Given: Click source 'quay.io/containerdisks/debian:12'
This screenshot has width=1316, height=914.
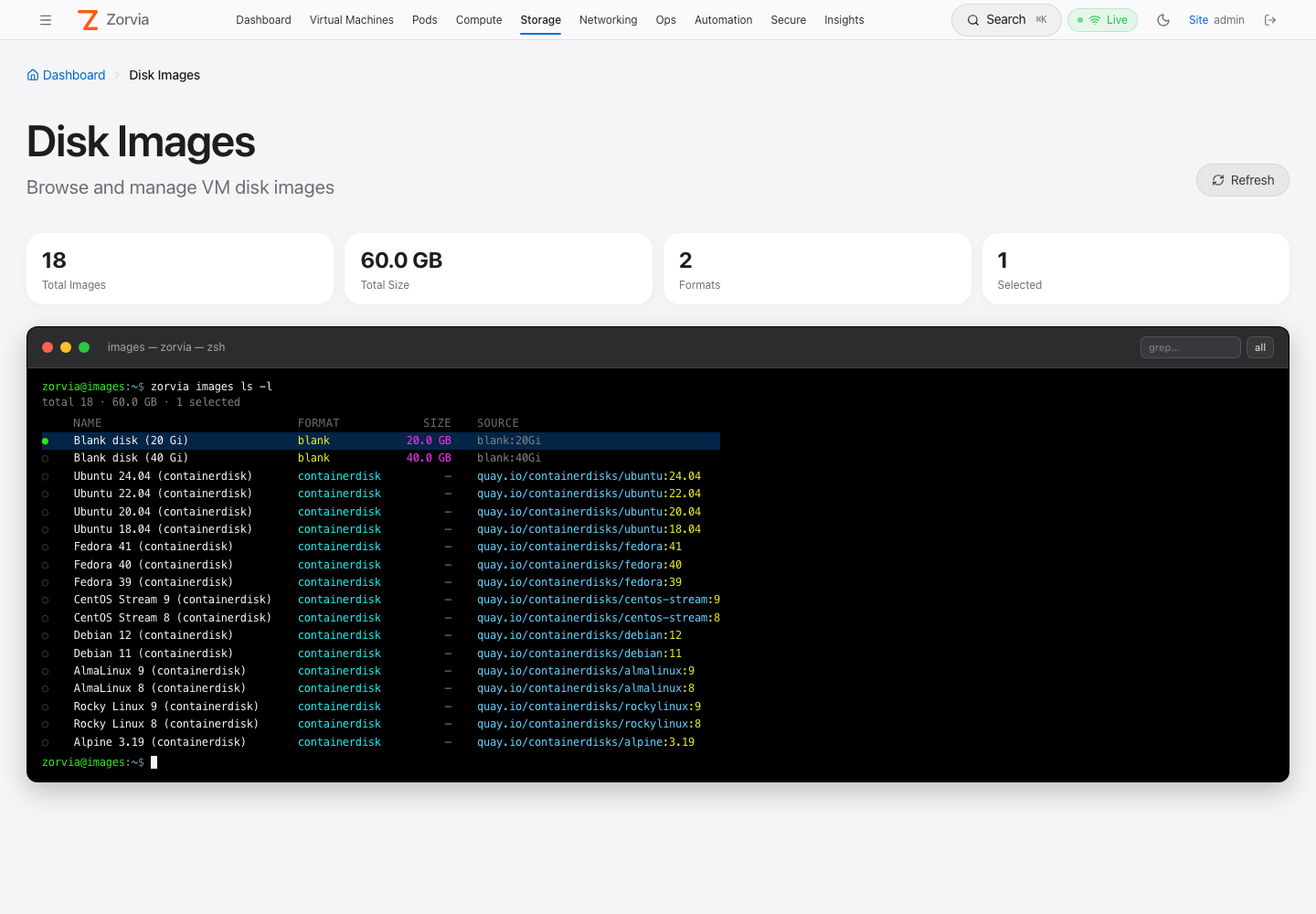Looking at the screenshot, I should click(x=579, y=635).
